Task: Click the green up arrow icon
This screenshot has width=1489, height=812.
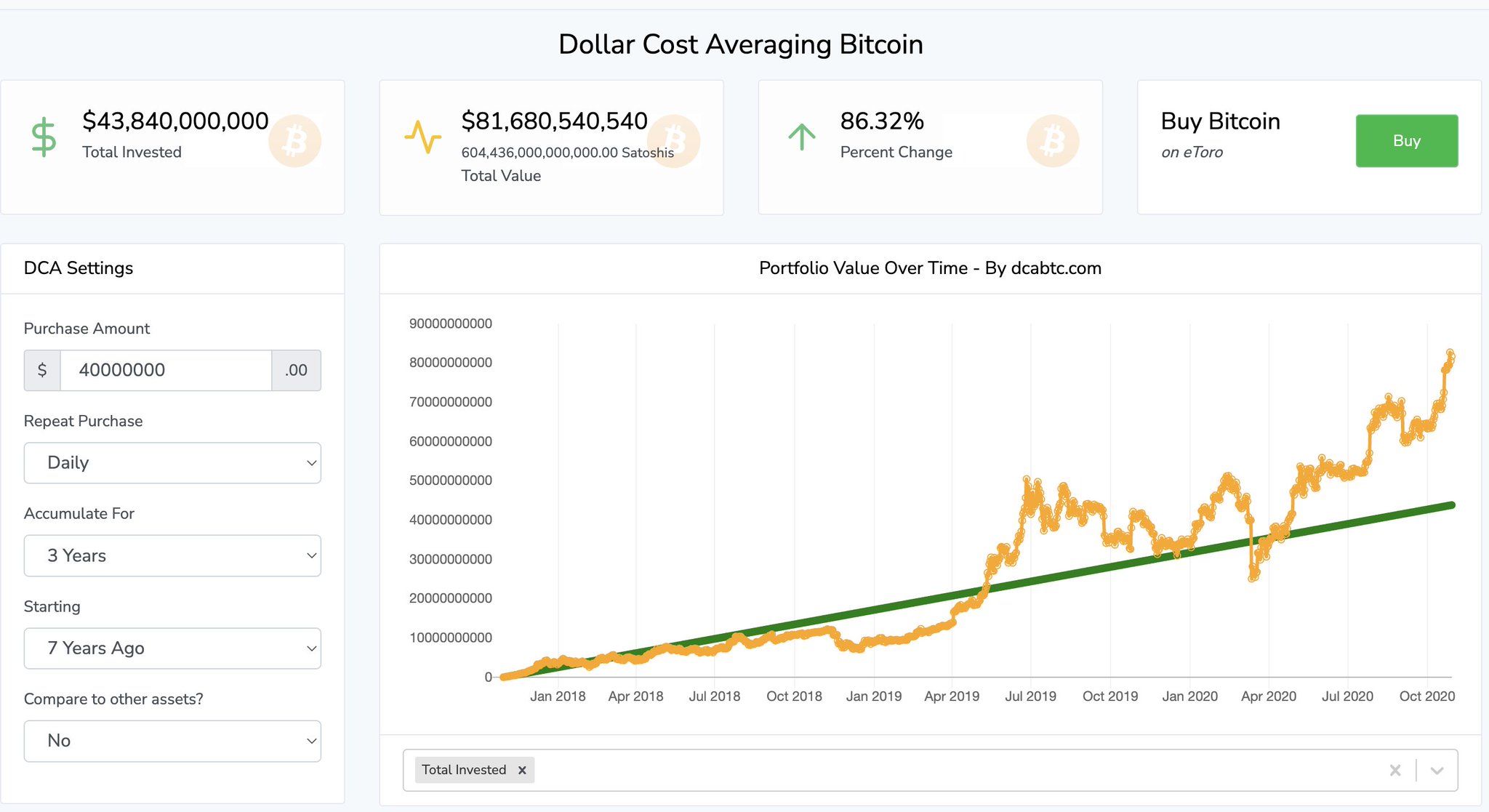Action: coord(801,137)
